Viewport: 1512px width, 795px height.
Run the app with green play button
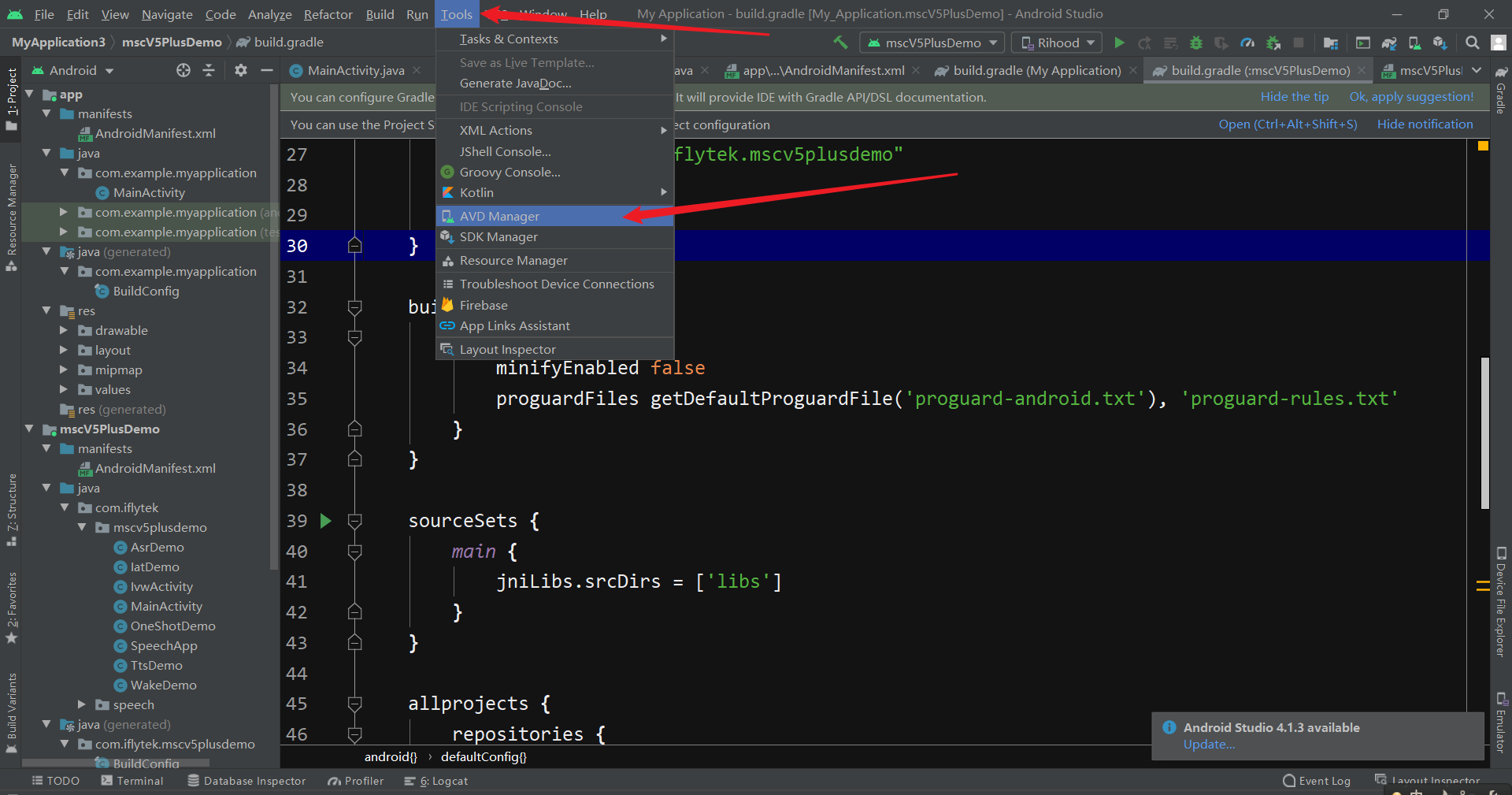[x=1119, y=43]
